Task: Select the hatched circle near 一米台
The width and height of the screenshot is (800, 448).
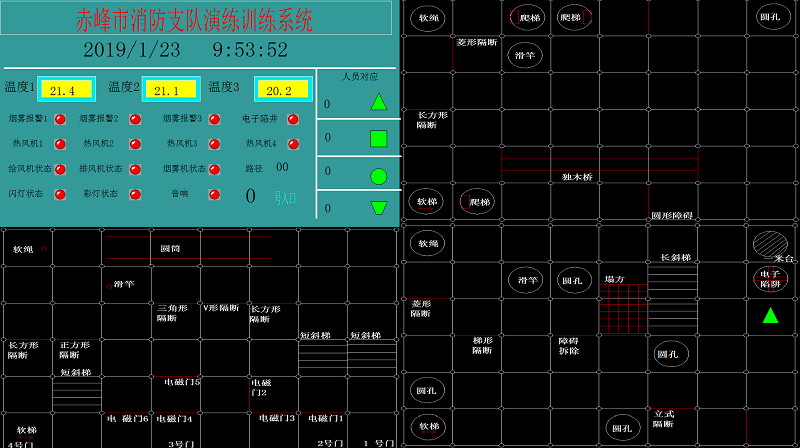Action: pyautogui.click(x=769, y=242)
